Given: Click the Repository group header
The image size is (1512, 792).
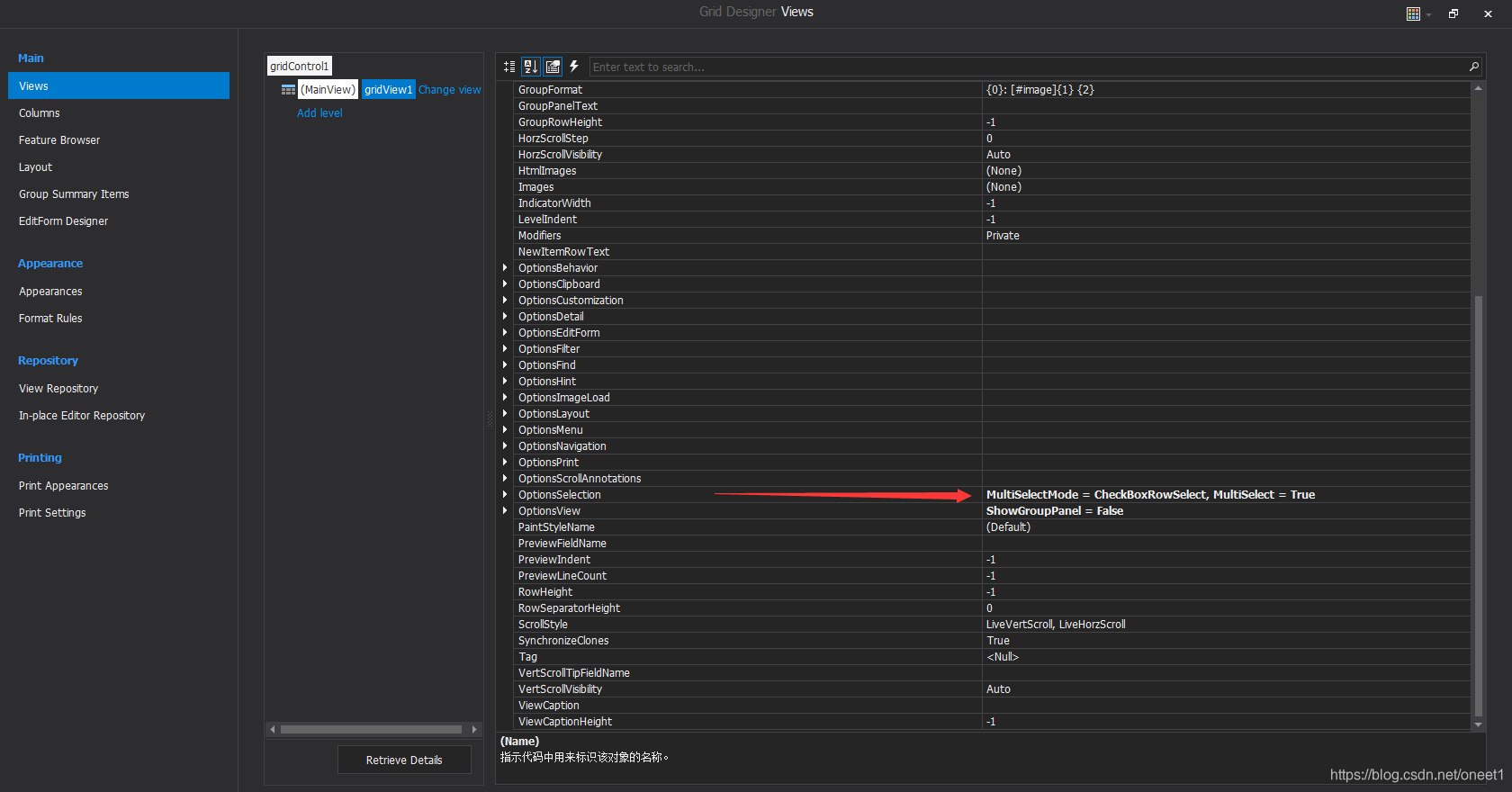Looking at the screenshot, I should click(48, 360).
